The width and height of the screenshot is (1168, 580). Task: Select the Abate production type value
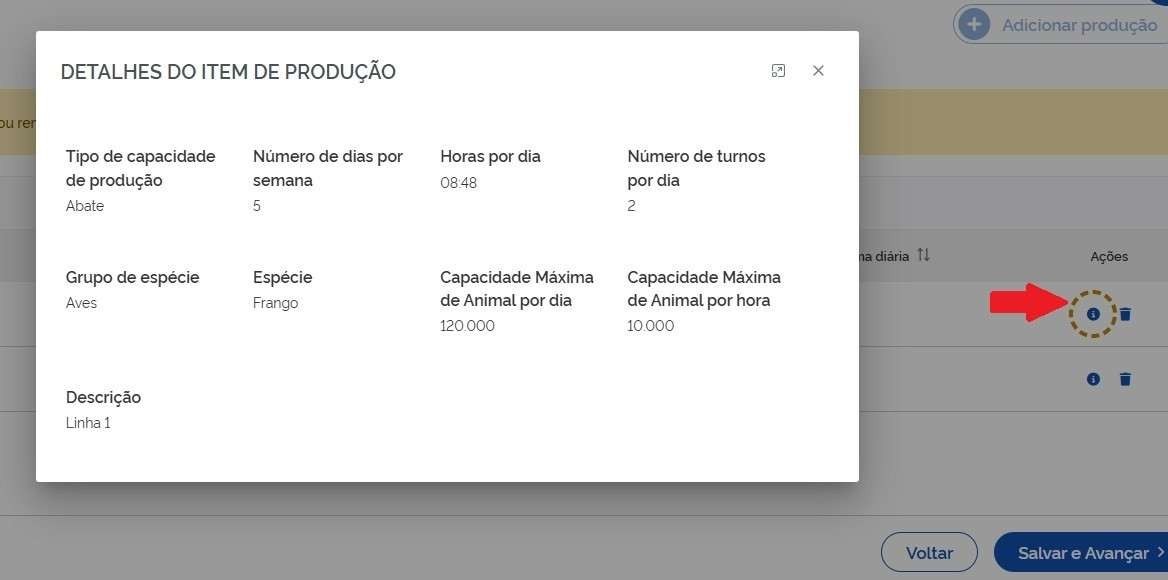85,206
